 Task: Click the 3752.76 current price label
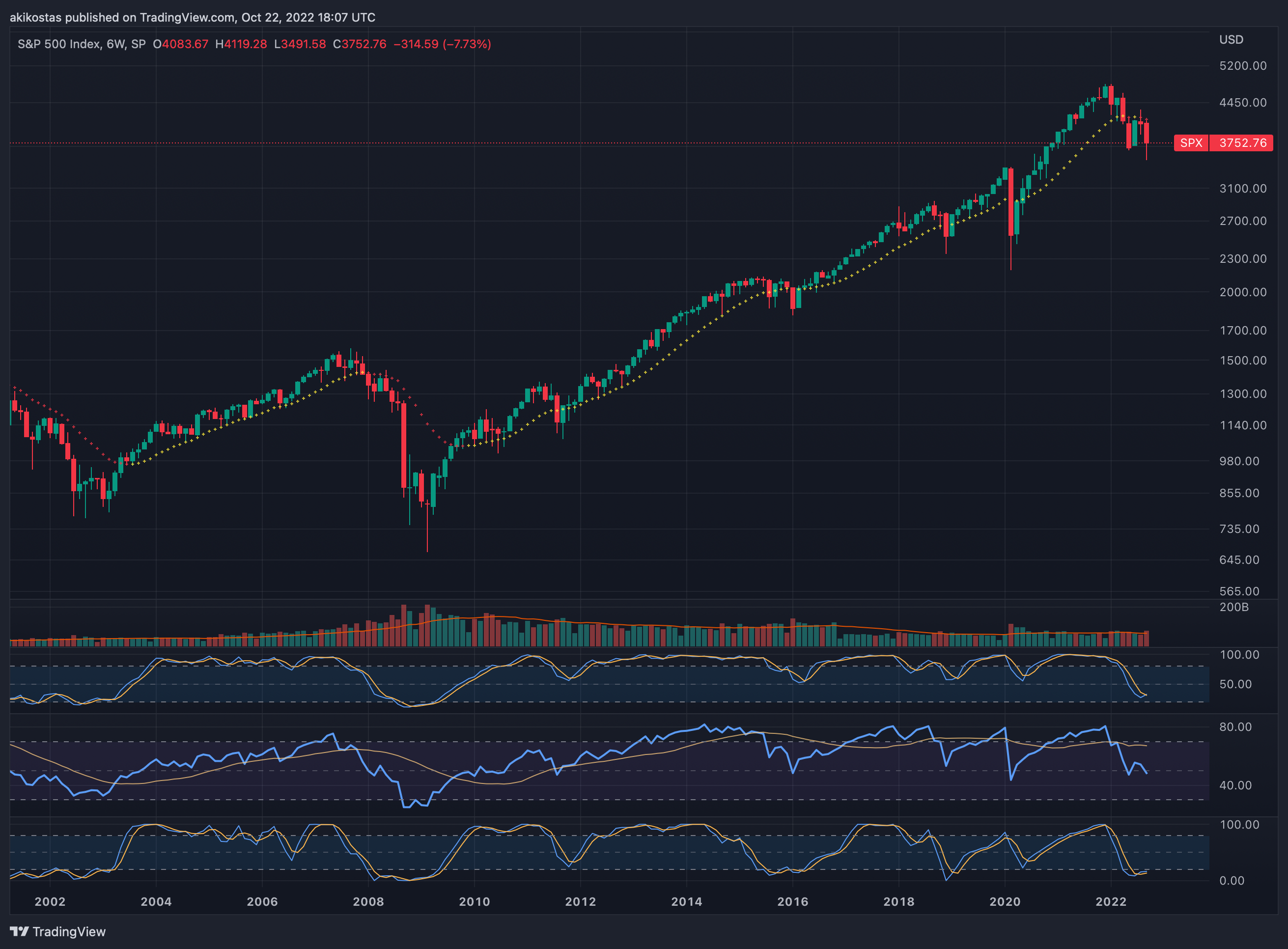[x=1242, y=143]
